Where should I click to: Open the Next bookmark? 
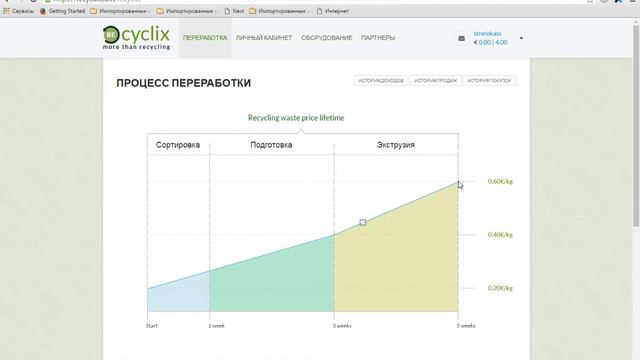coord(234,11)
